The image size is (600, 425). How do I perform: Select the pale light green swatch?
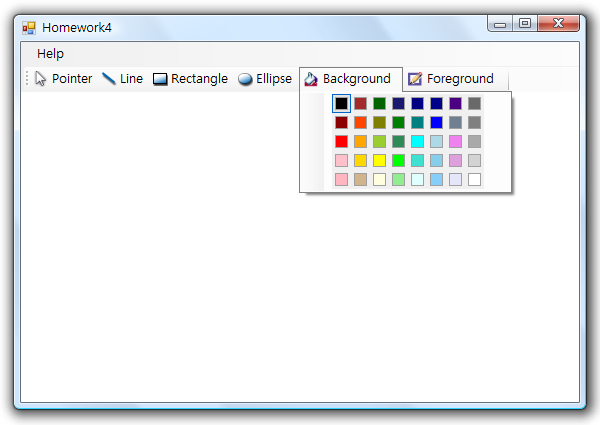398,179
